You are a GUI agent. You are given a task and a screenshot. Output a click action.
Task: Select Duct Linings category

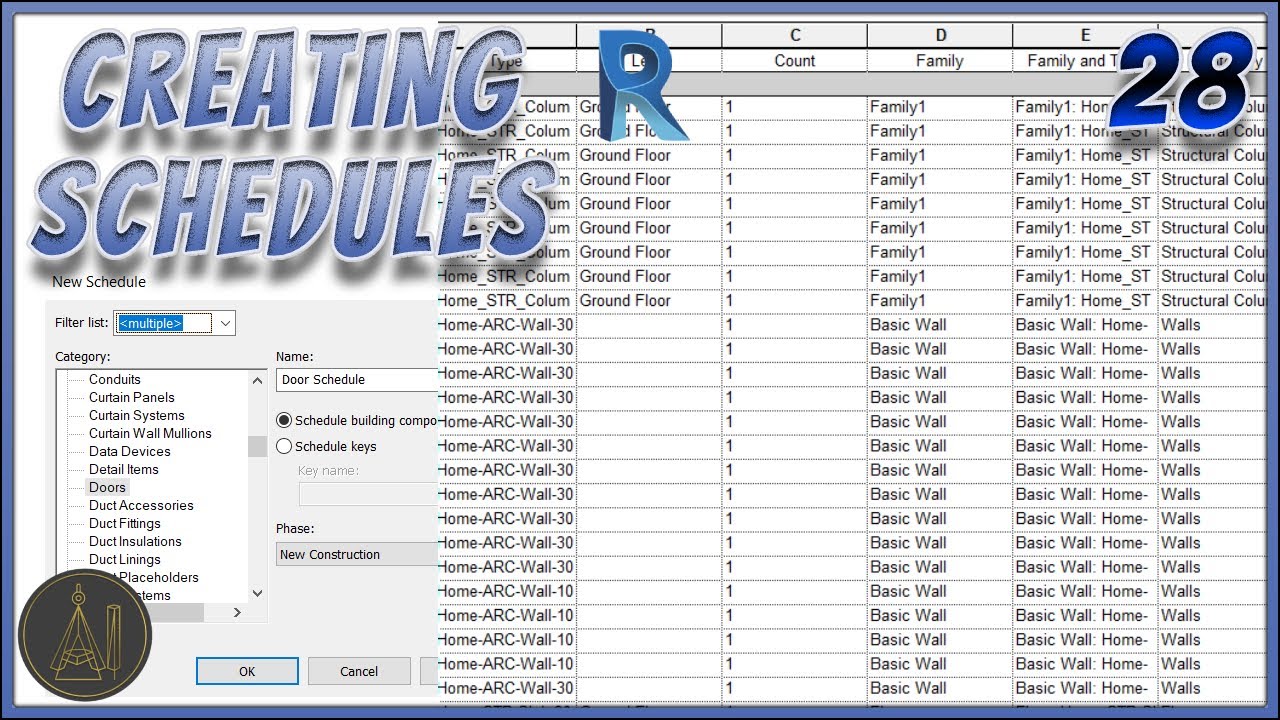(125, 560)
